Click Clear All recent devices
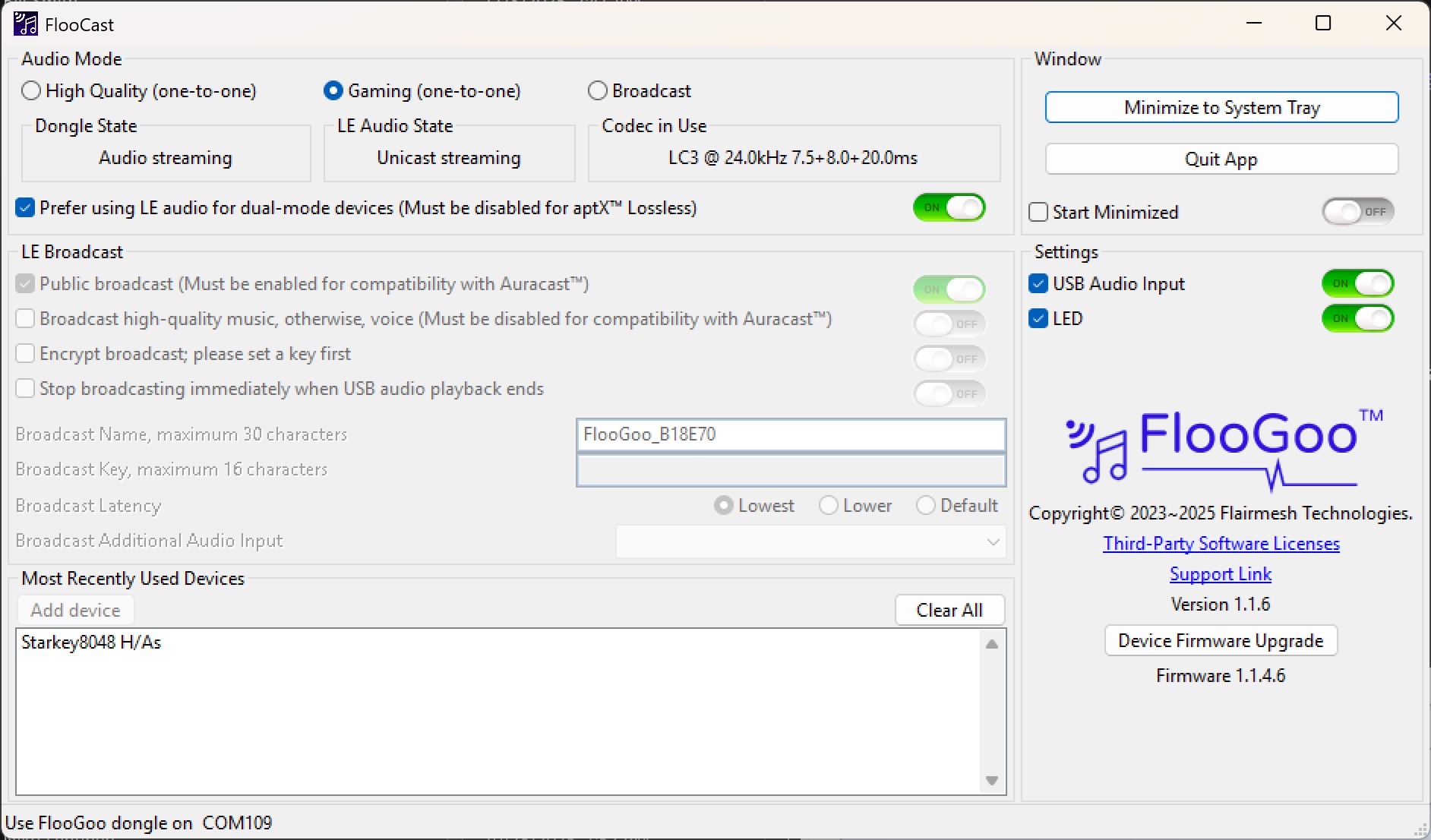 coord(949,610)
